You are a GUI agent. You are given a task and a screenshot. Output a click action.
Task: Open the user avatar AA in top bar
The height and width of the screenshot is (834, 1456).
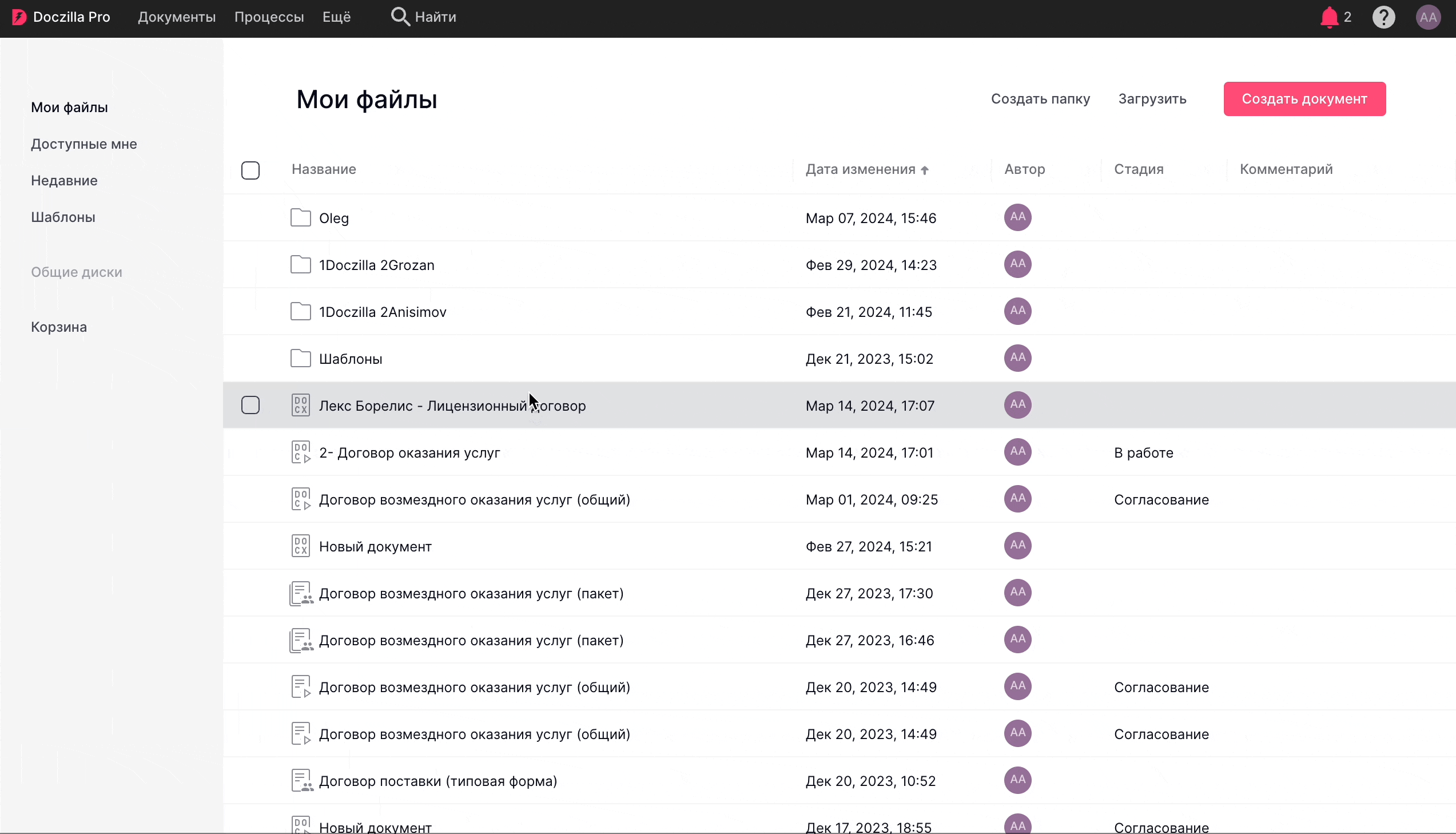[1427, 17]
